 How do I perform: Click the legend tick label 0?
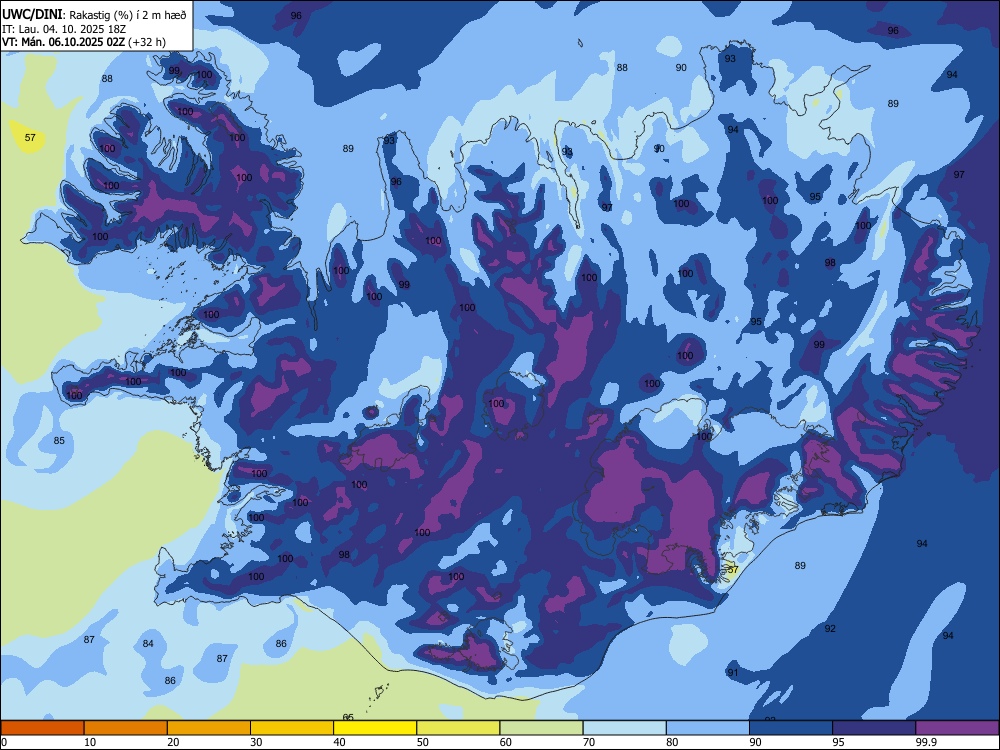[x=4, y=742]
